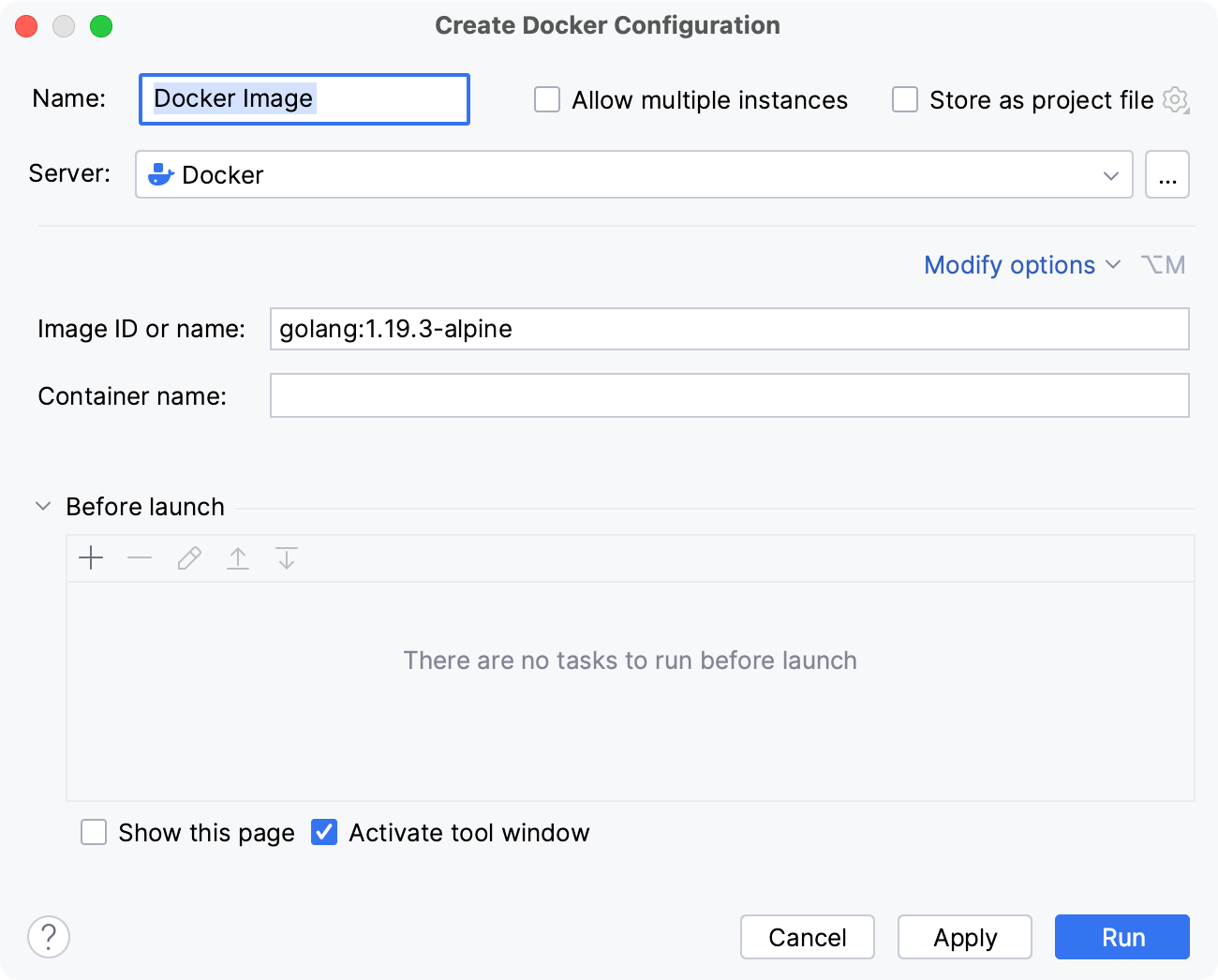This screenshot has height=980, width=1218.
Task: Click the Image ID or name field
Action: click(729, 329)
